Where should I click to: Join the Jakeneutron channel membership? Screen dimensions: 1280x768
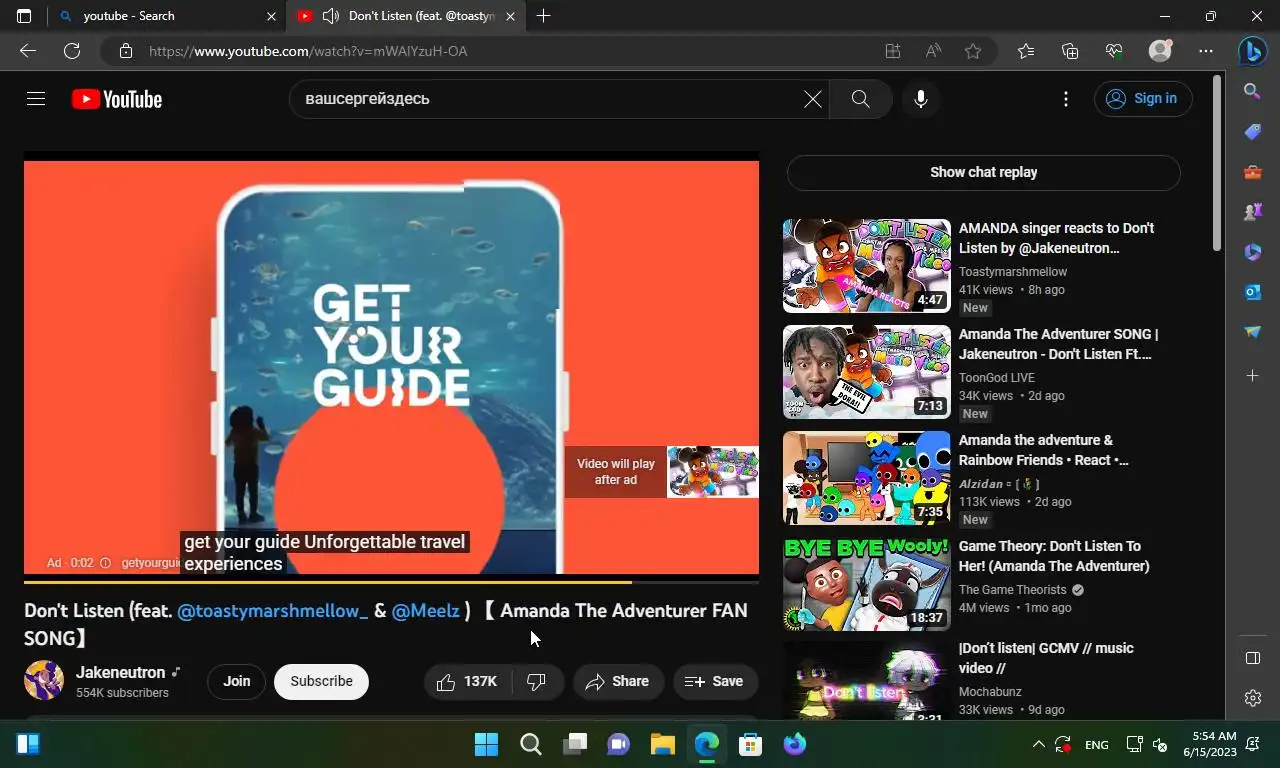237,681
